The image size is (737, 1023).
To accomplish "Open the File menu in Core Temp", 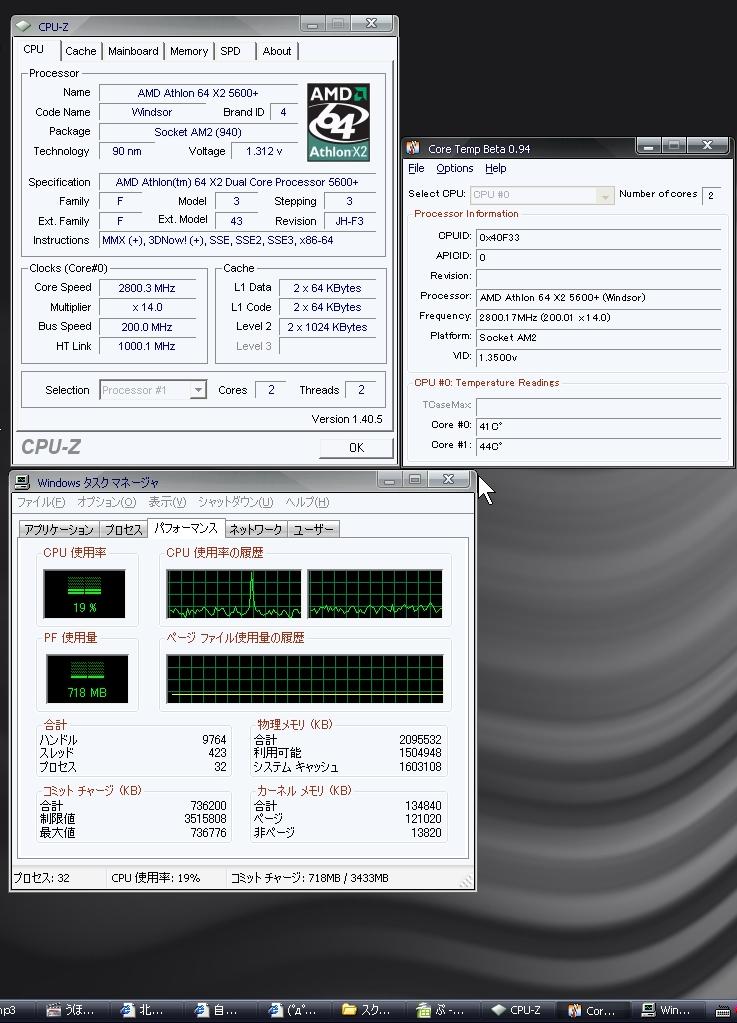I will click(x=416, y=168).
